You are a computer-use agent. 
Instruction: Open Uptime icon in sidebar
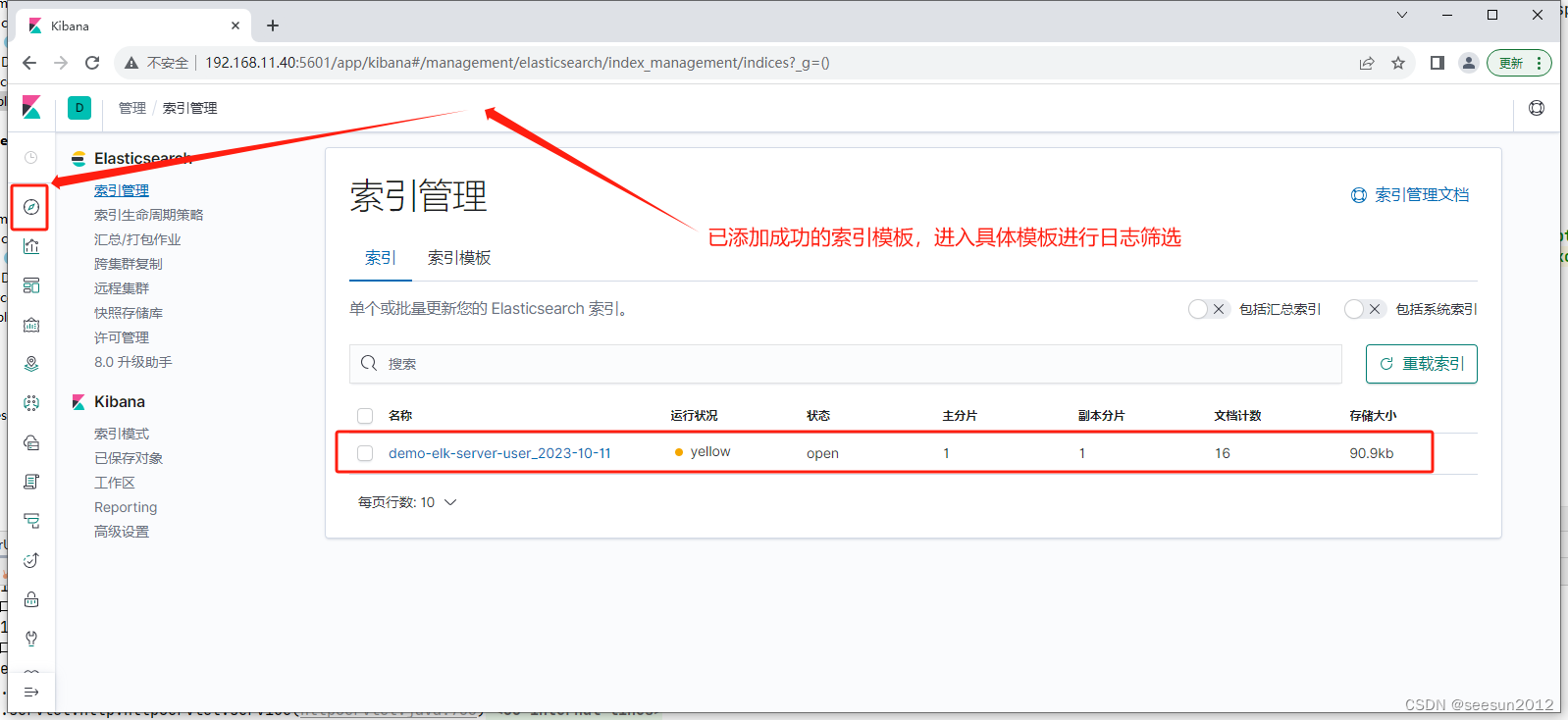31,560
